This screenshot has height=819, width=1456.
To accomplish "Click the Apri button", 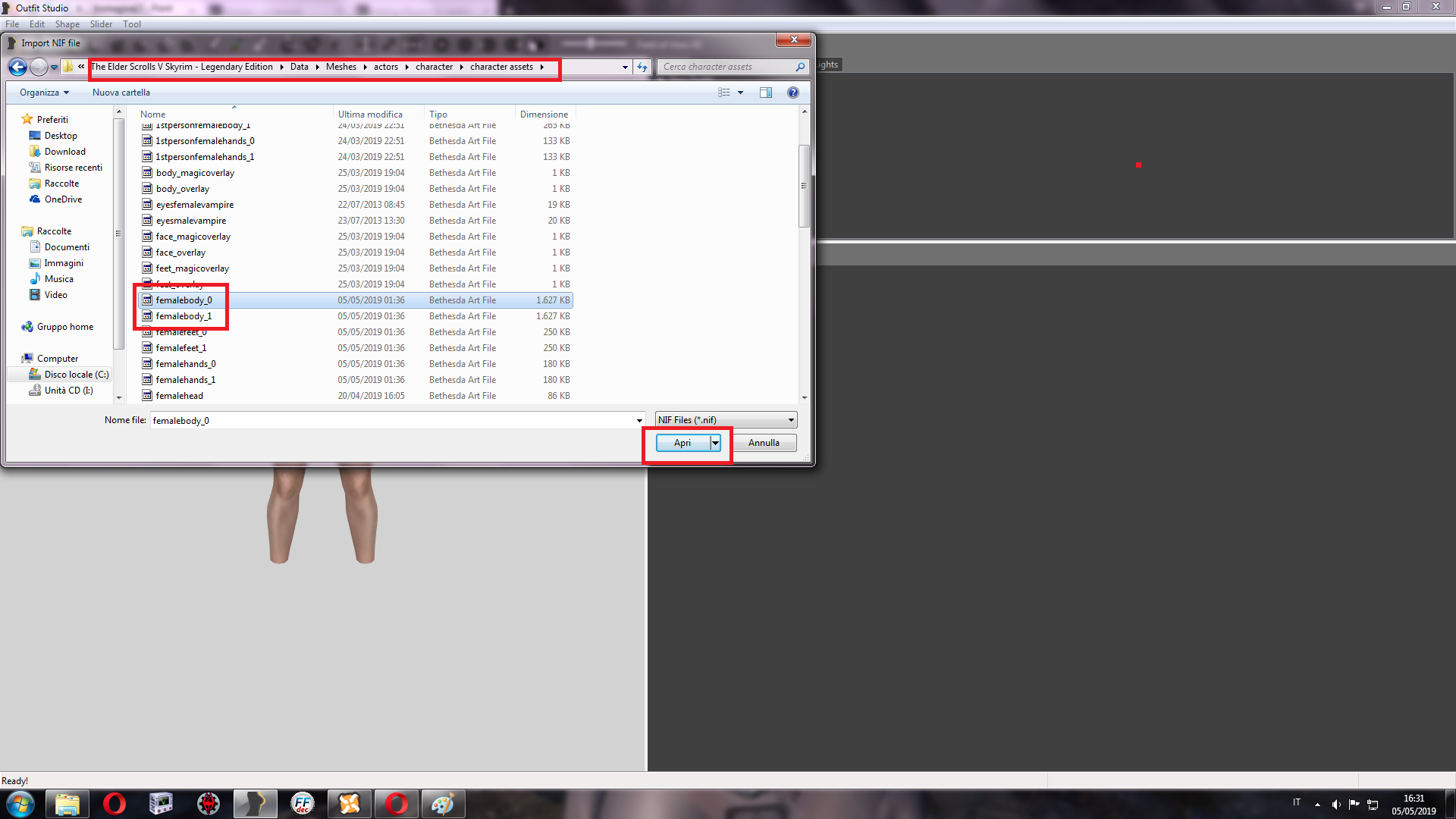I will [682, 443].
